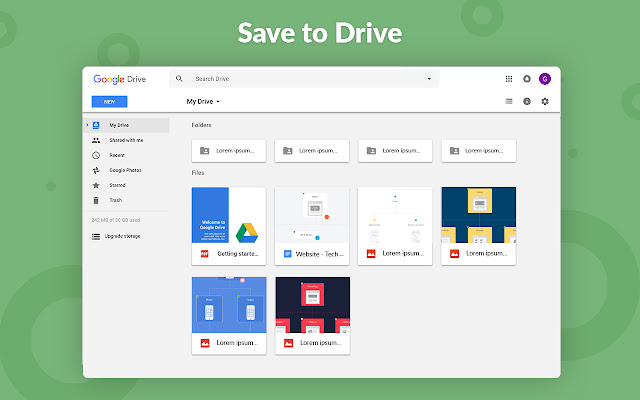
Task: Click the Files section heading
Action: point(198,173)
